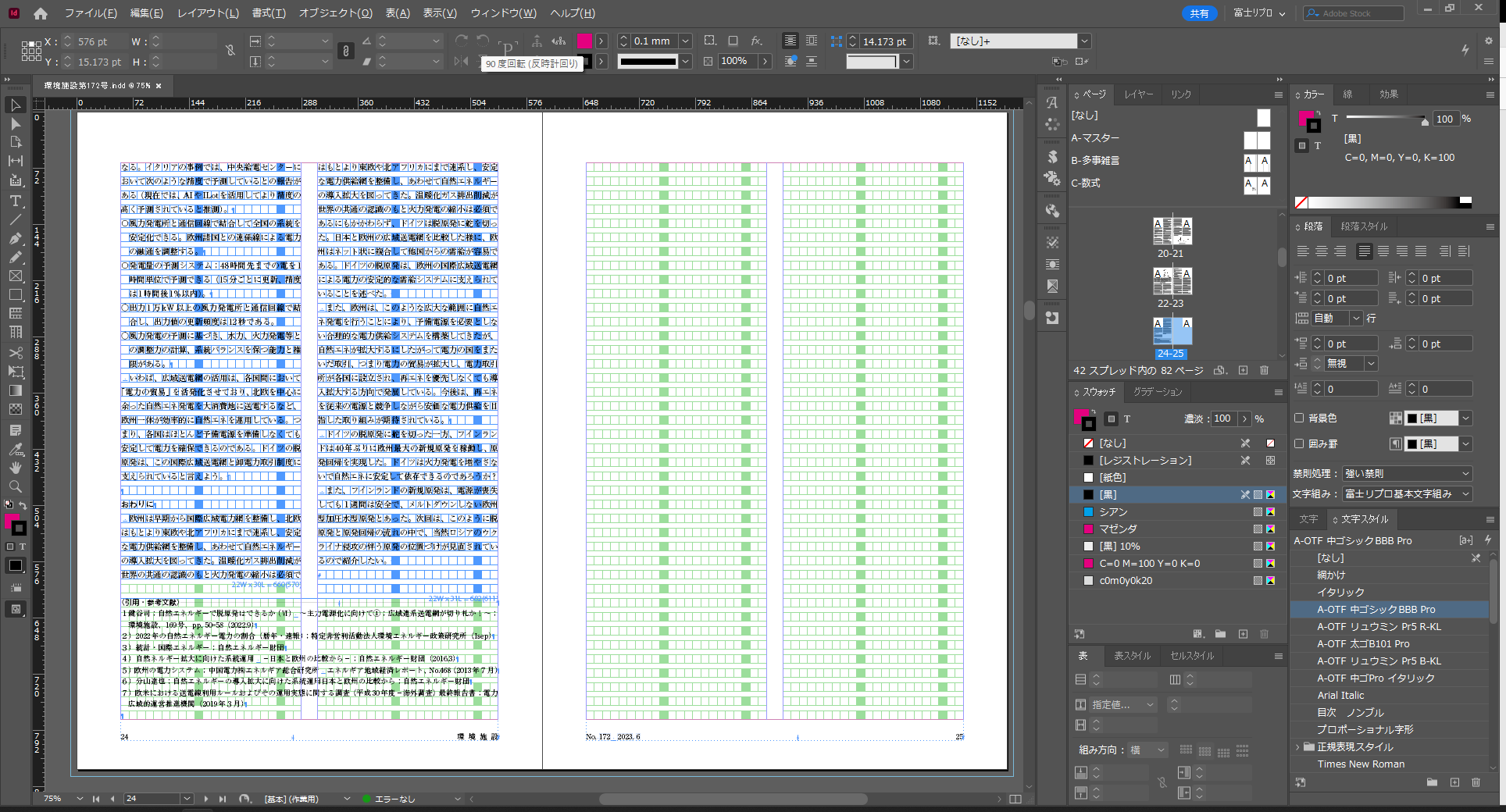This screenshot has width=1506, height=812.
Task: Apply justify-left paragraph alignment
Action: point(1365,251)
